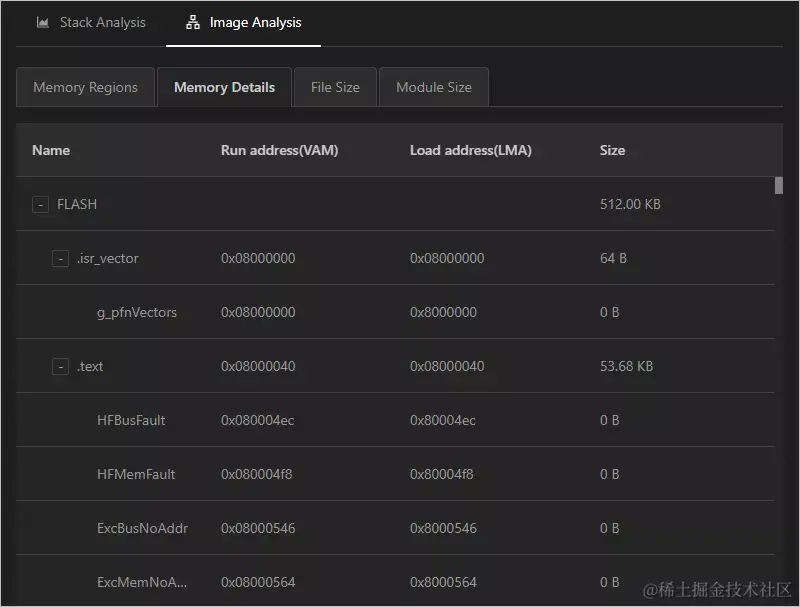Click the Name column header
Image resolution: width=800 pixels, height=607 pixels.
click(51, 150)
